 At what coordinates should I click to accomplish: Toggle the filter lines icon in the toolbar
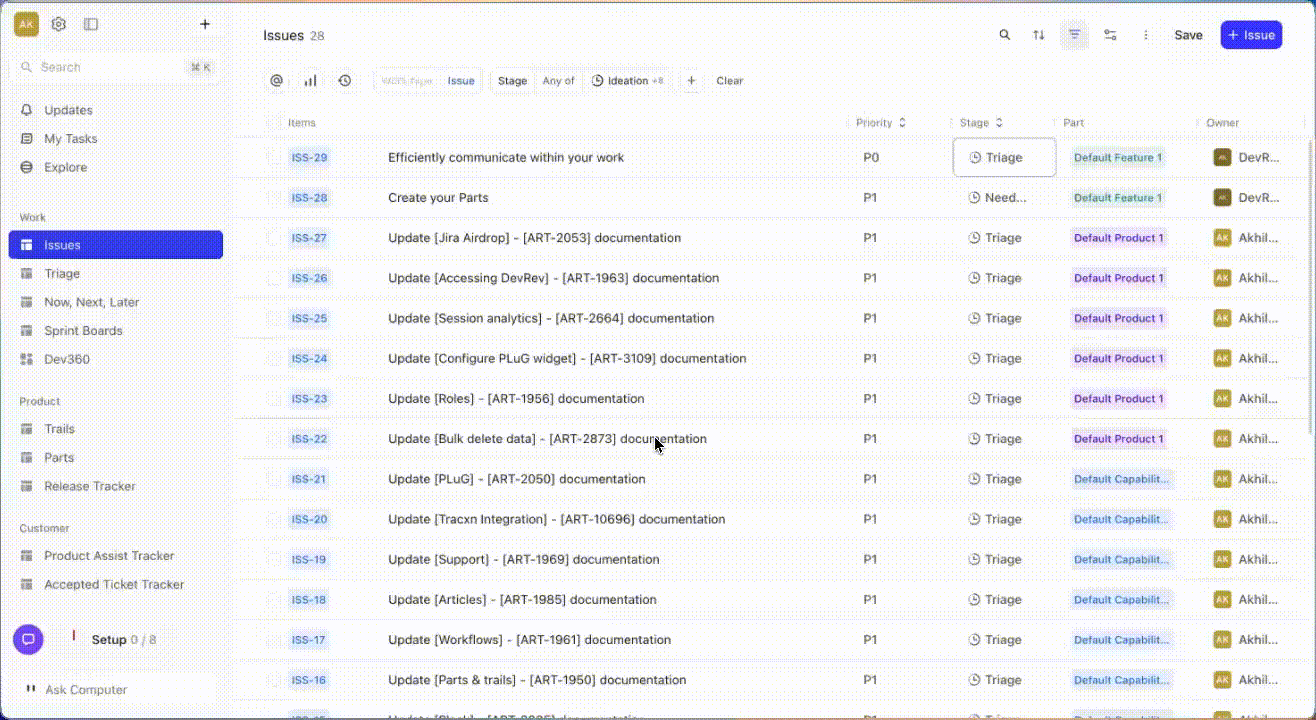point(1074,35)
